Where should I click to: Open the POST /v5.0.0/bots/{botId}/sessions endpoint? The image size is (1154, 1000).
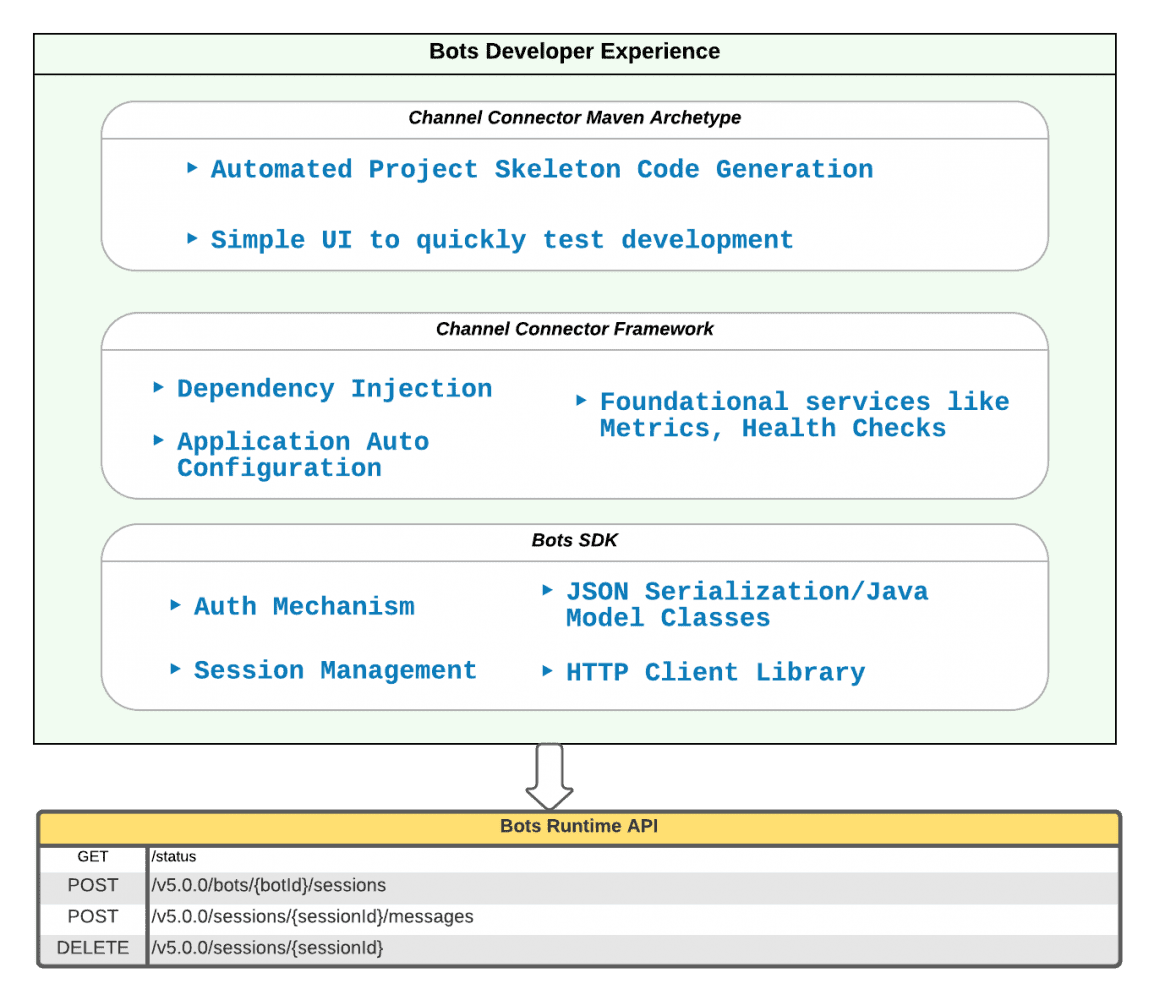coord(579,886)
